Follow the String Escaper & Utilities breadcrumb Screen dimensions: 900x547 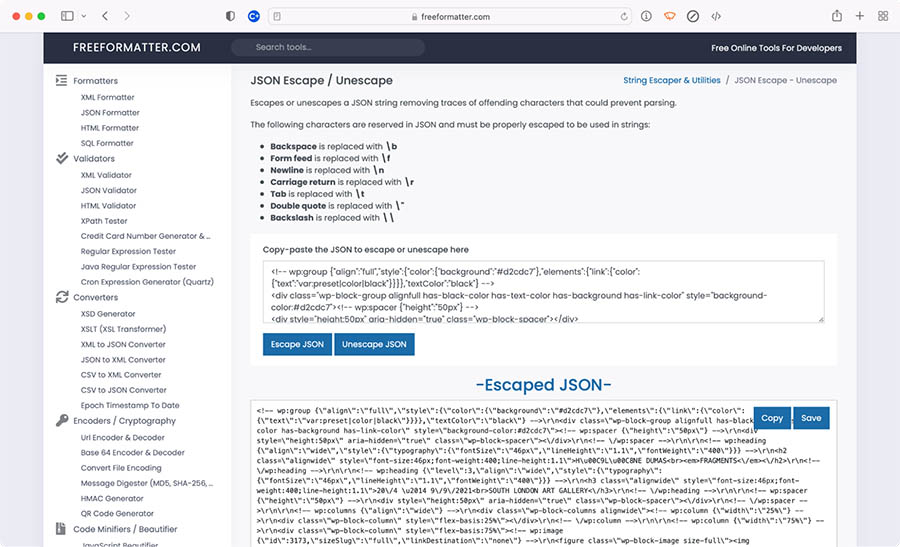[671, 80]
